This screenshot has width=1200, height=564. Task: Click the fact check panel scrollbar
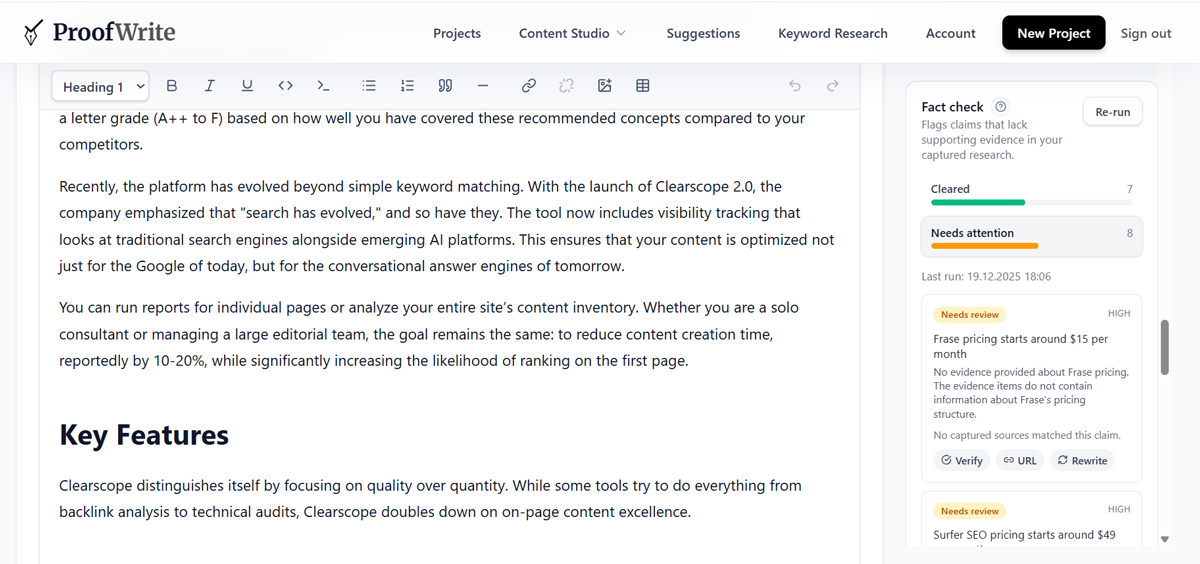tap(1164, 347)
